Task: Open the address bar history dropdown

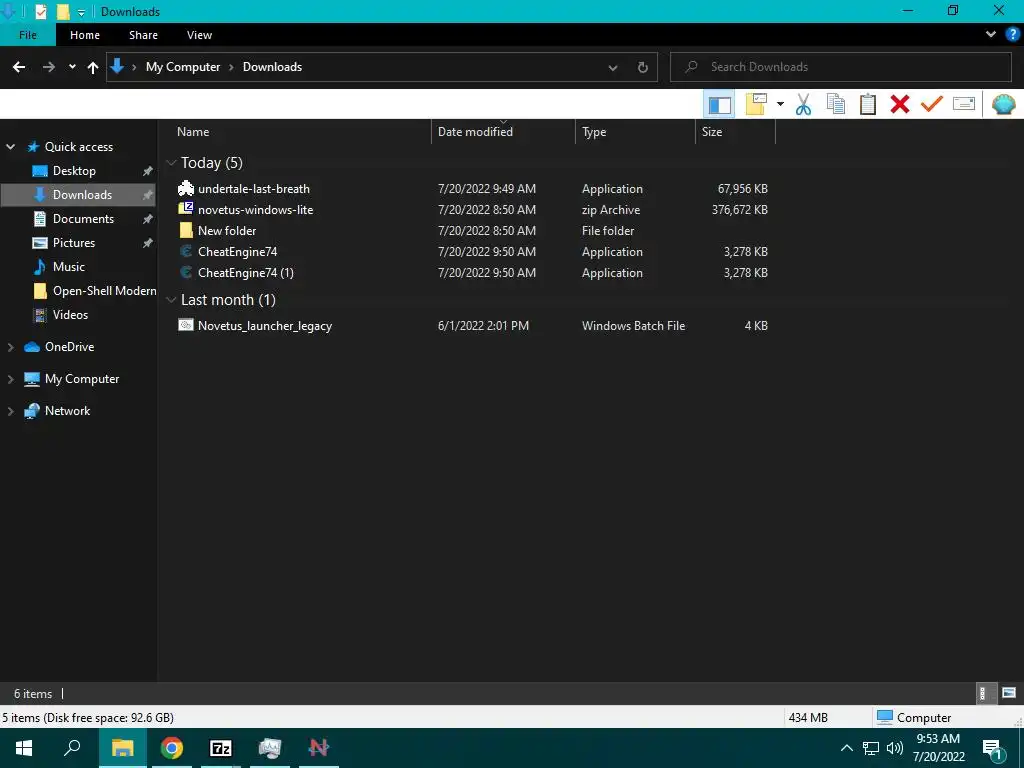Action: point(613,67)
